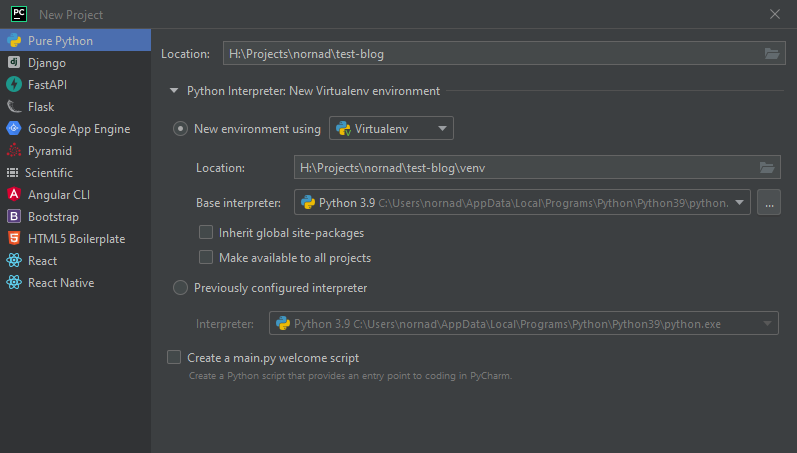Check Make available to all projects
The image size is (797, 453).
click(206, 258)
